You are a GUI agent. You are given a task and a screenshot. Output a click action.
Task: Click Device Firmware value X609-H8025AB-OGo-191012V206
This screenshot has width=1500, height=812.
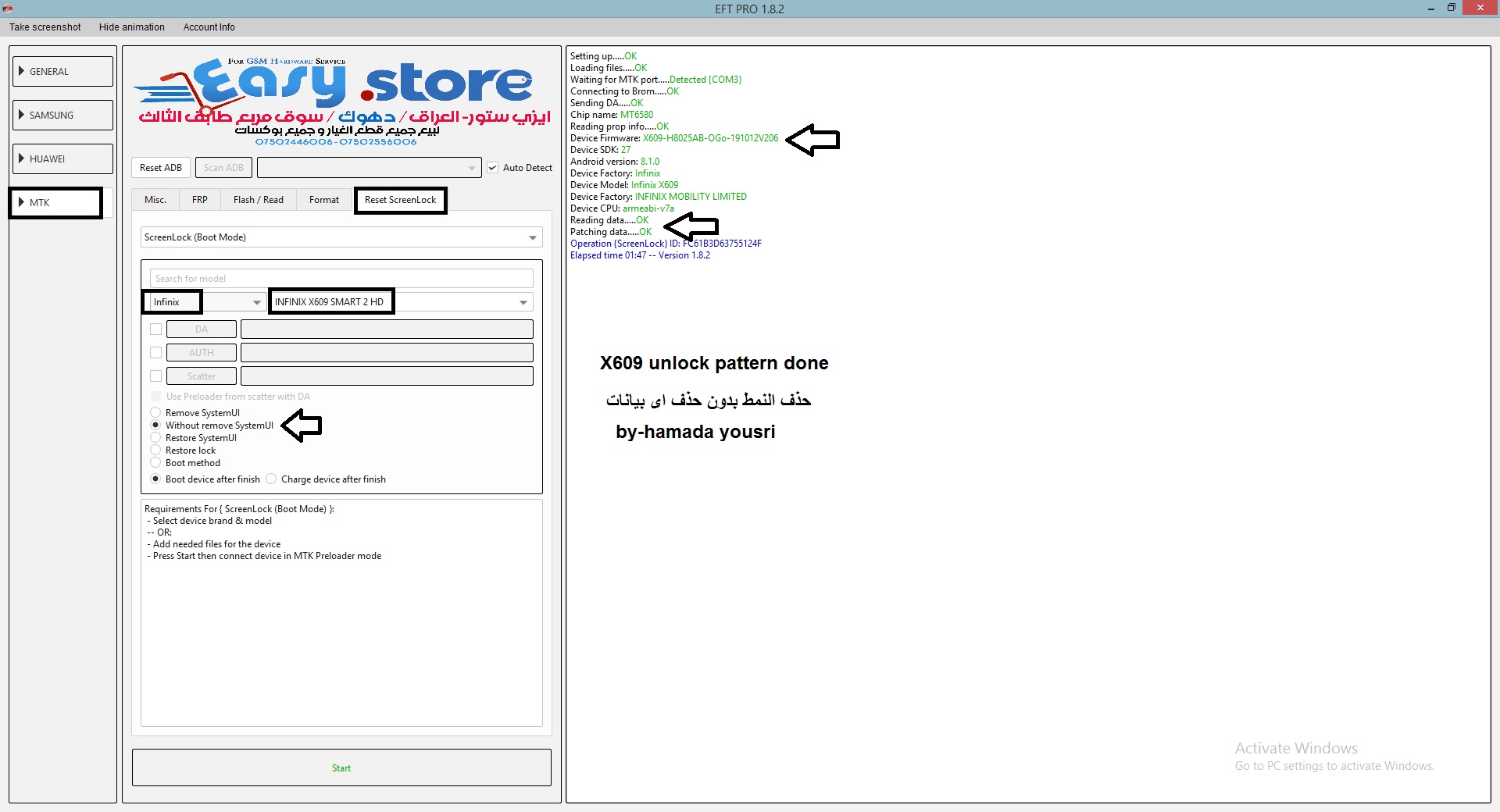point(710,138)
